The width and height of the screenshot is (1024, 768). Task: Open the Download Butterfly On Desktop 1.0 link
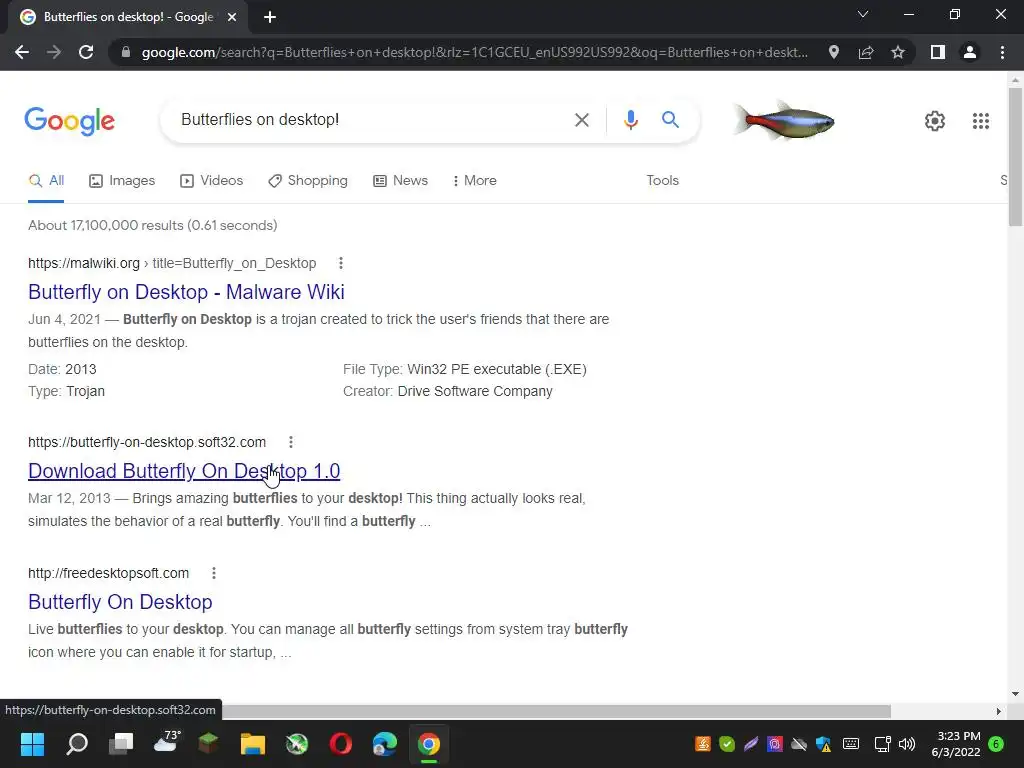point(184,471)
